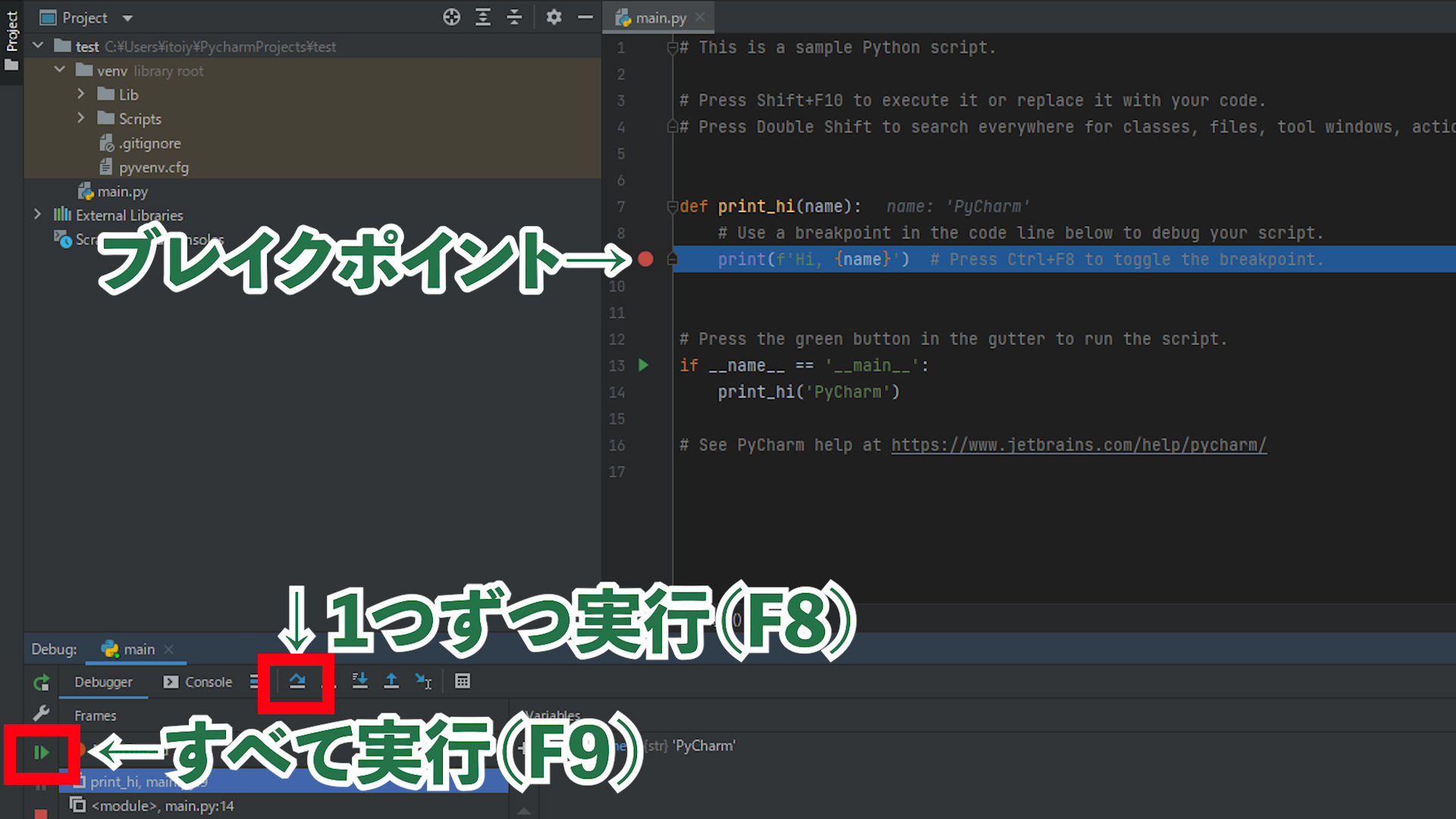This screenshot has height=819, width=1456.
Task: Select the External Libraries item
Action: pos(118,215)
